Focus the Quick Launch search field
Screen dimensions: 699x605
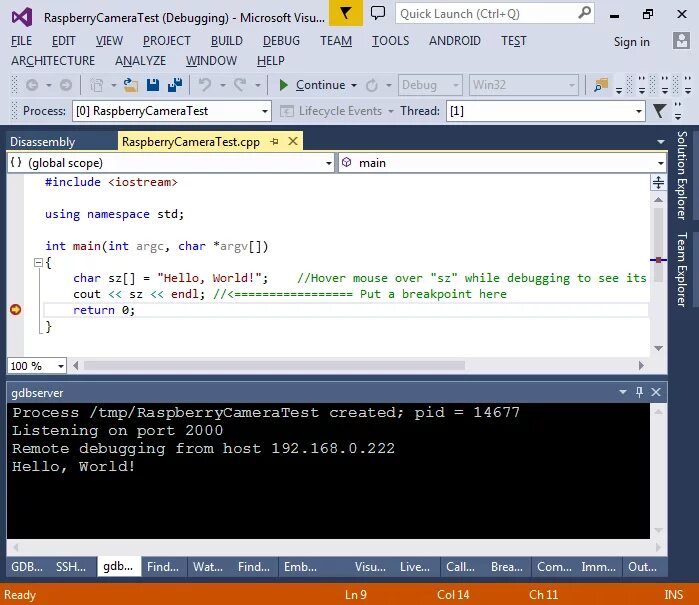point(488,14)
